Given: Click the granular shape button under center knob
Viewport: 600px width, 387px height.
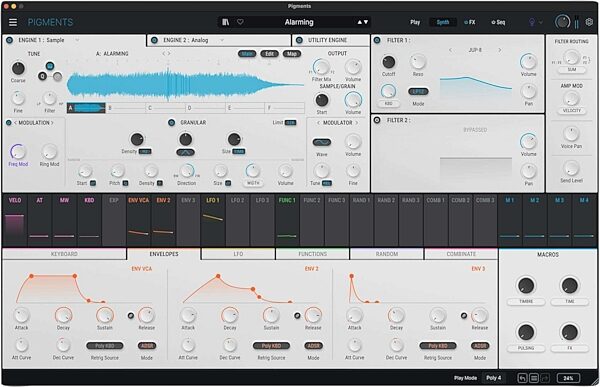Looking at the screenshot, I should pos(186,152).
